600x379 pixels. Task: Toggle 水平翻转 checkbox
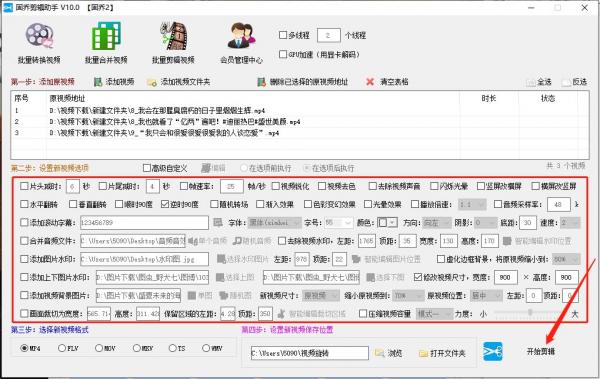(x=24, y=204)
